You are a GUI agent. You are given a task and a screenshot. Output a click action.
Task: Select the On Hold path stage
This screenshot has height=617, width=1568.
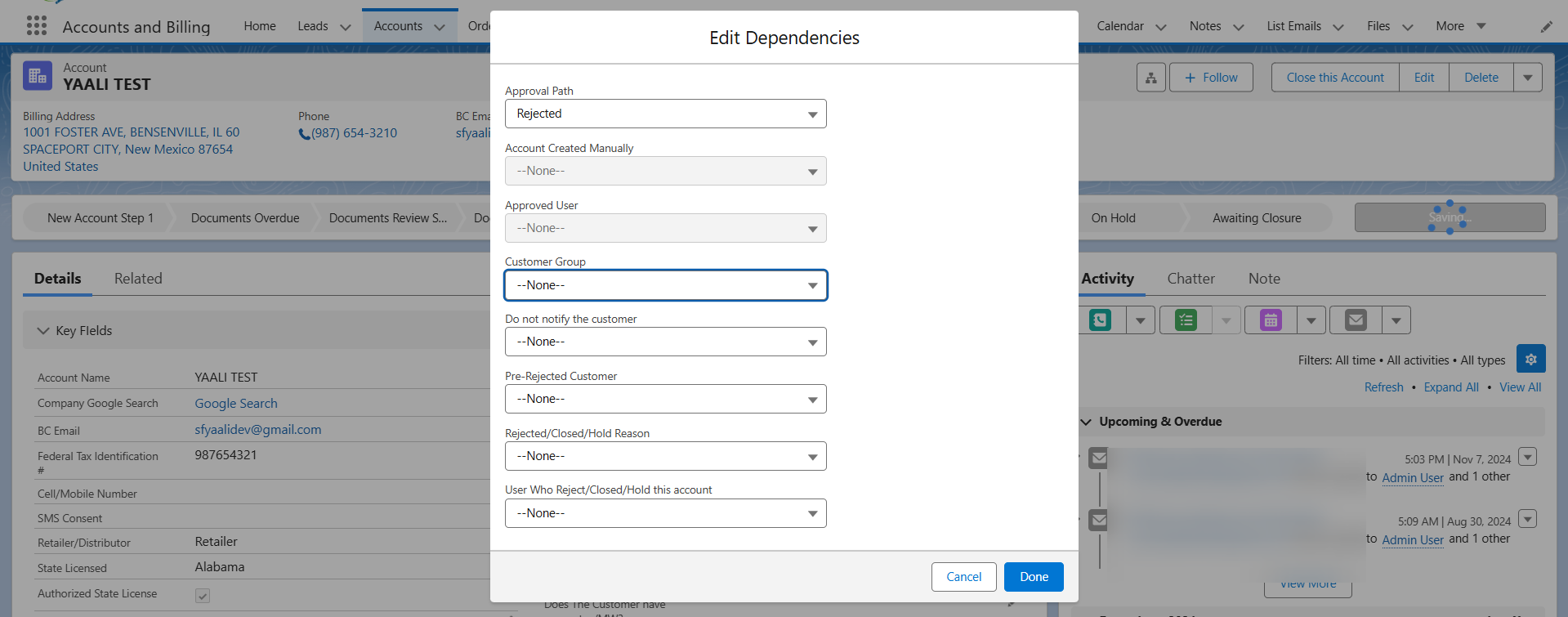pyautogui.click(x=1113, y=218)
